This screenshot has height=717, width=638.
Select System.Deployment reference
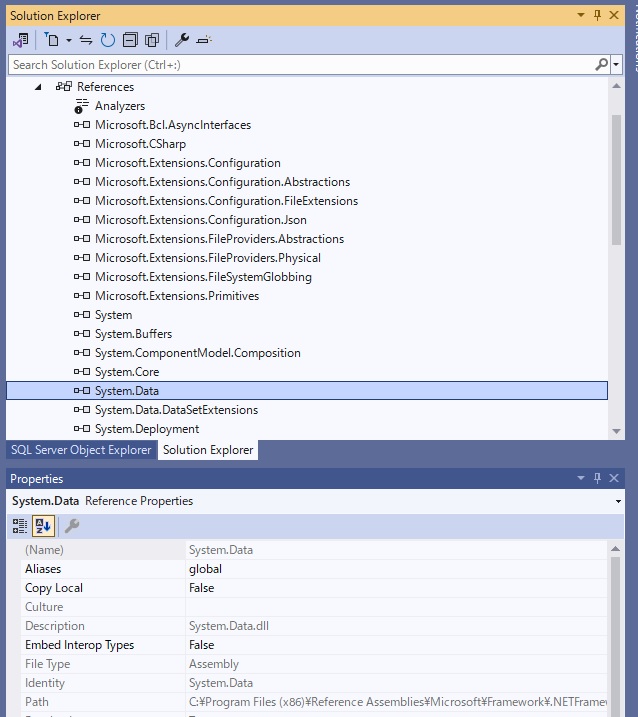147,429
